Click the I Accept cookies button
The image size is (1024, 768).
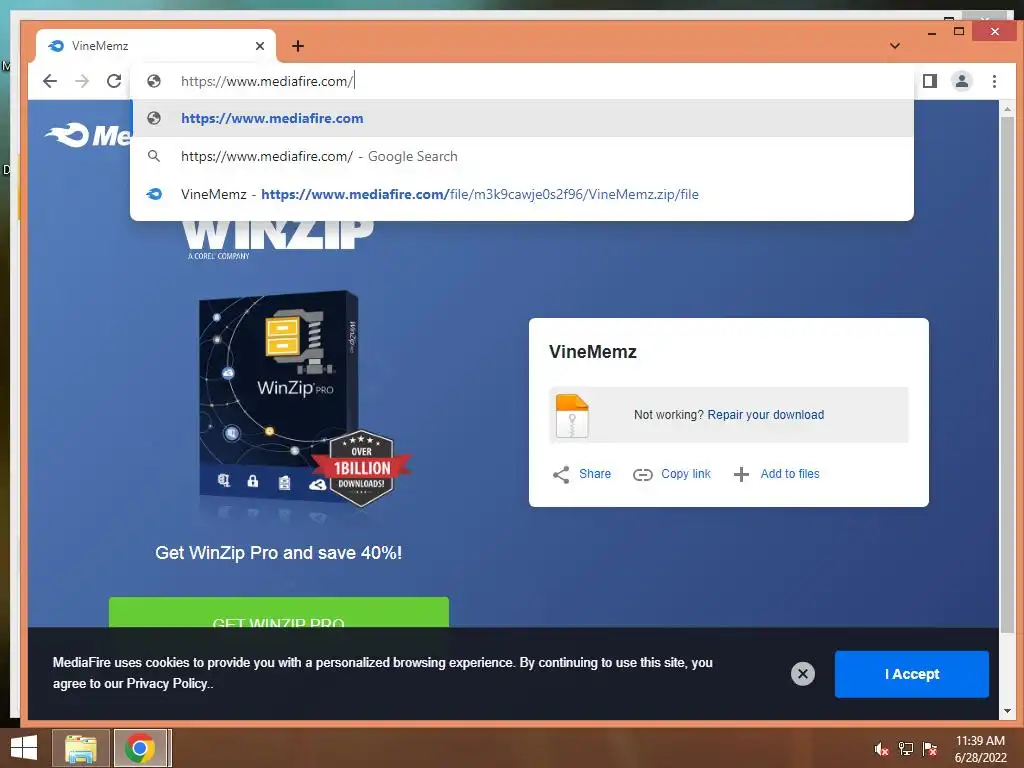point(912,674)
